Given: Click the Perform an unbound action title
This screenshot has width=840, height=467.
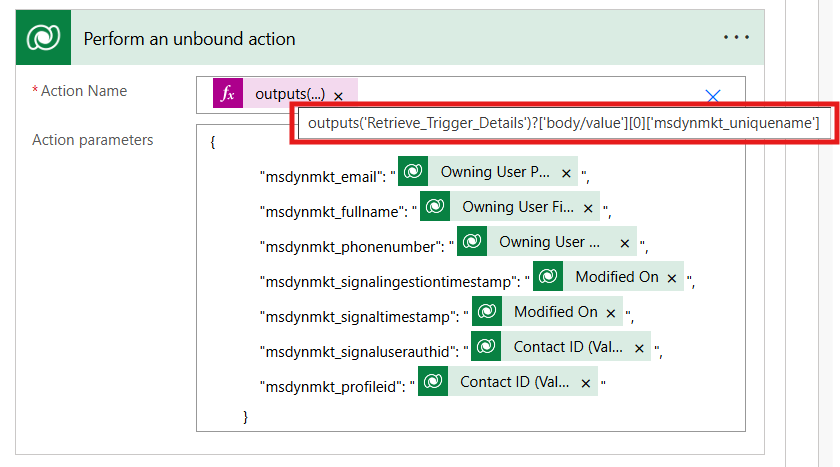Looking at the screenshot, I should pos(189,39).
